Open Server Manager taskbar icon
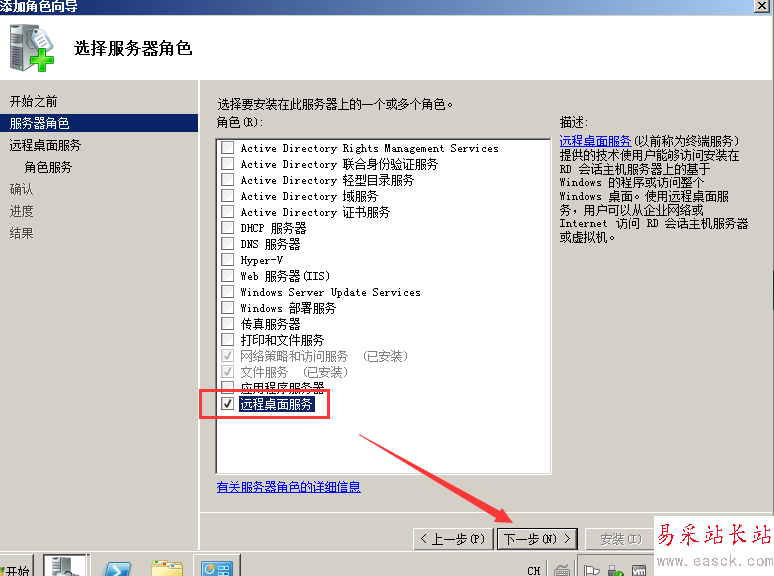The width and height of the screenshot is (774, 576). [x=65, y=566]
